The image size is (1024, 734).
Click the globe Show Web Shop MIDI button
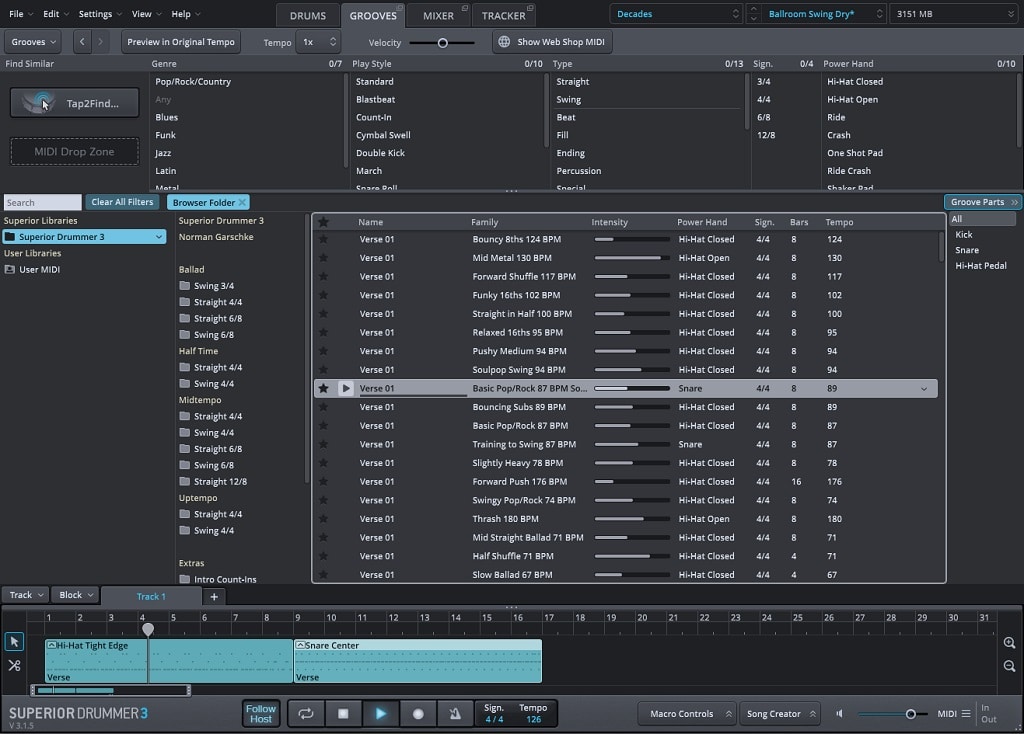(x=552, y=42)
